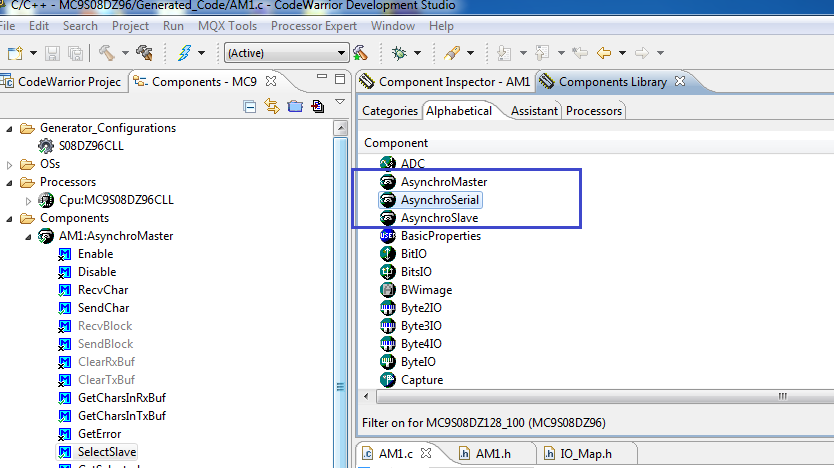Click the blue folder icon in Components view
This screenshot has width=834, height=468.
[x=295, y=106]
